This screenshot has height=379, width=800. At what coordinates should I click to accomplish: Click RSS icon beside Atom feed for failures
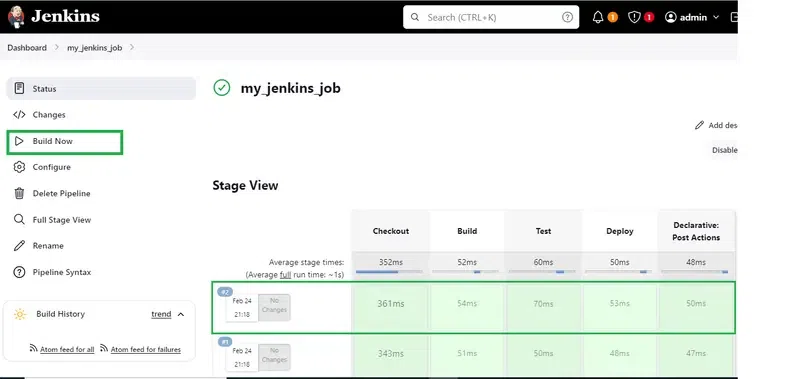(x=104, y=348)
